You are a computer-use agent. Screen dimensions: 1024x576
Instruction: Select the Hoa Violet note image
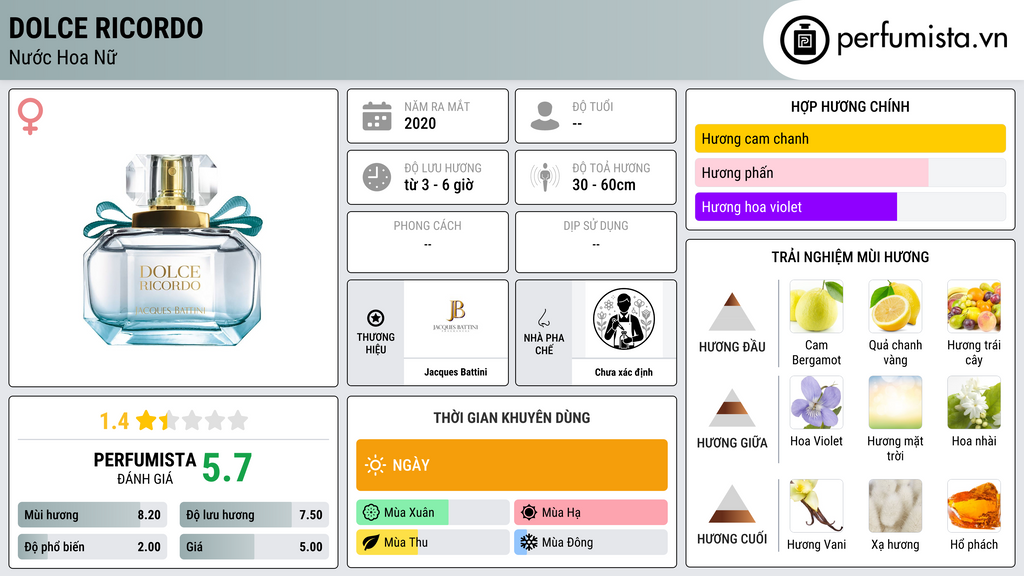[x=816, y=402]
